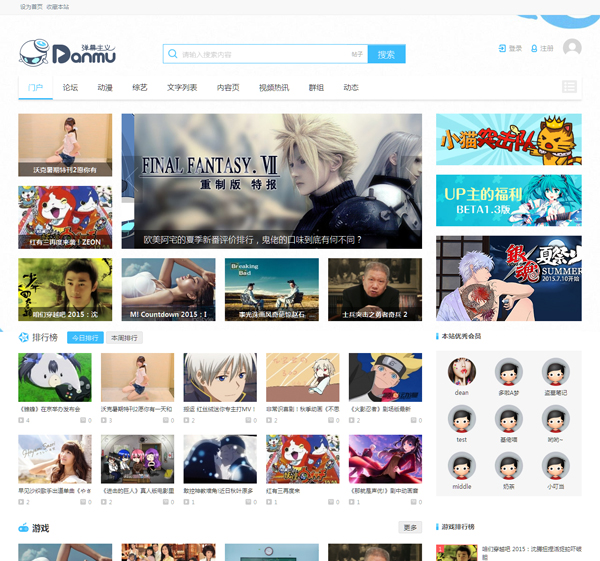Open the 动态 navigation tab

tap(351, 88)
